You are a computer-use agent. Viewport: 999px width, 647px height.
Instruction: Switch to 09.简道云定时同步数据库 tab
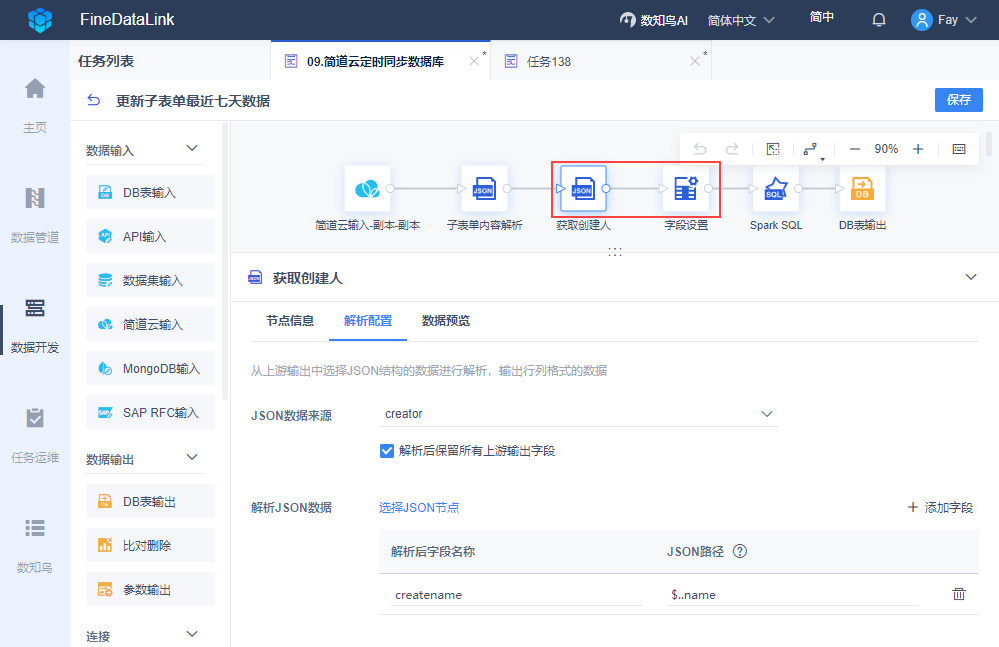click(x=375, y=61)
